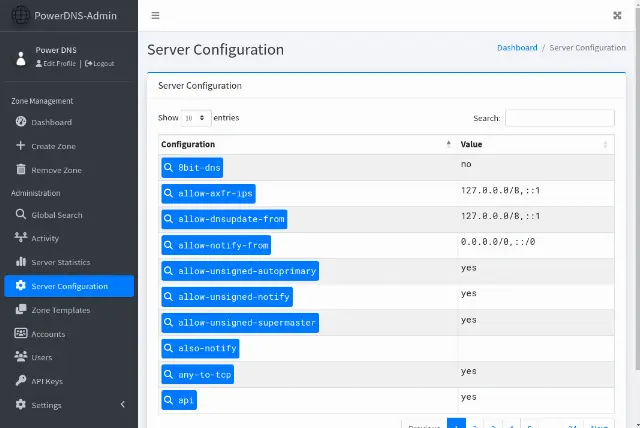
Task: Click the Accounts sidebar icon
Action: (x=21, y=333)
